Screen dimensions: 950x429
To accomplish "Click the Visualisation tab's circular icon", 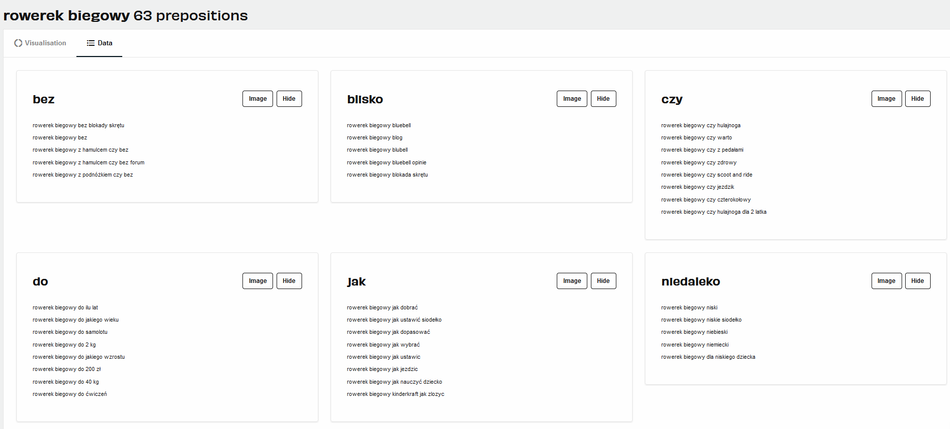I will coord(18,43).
